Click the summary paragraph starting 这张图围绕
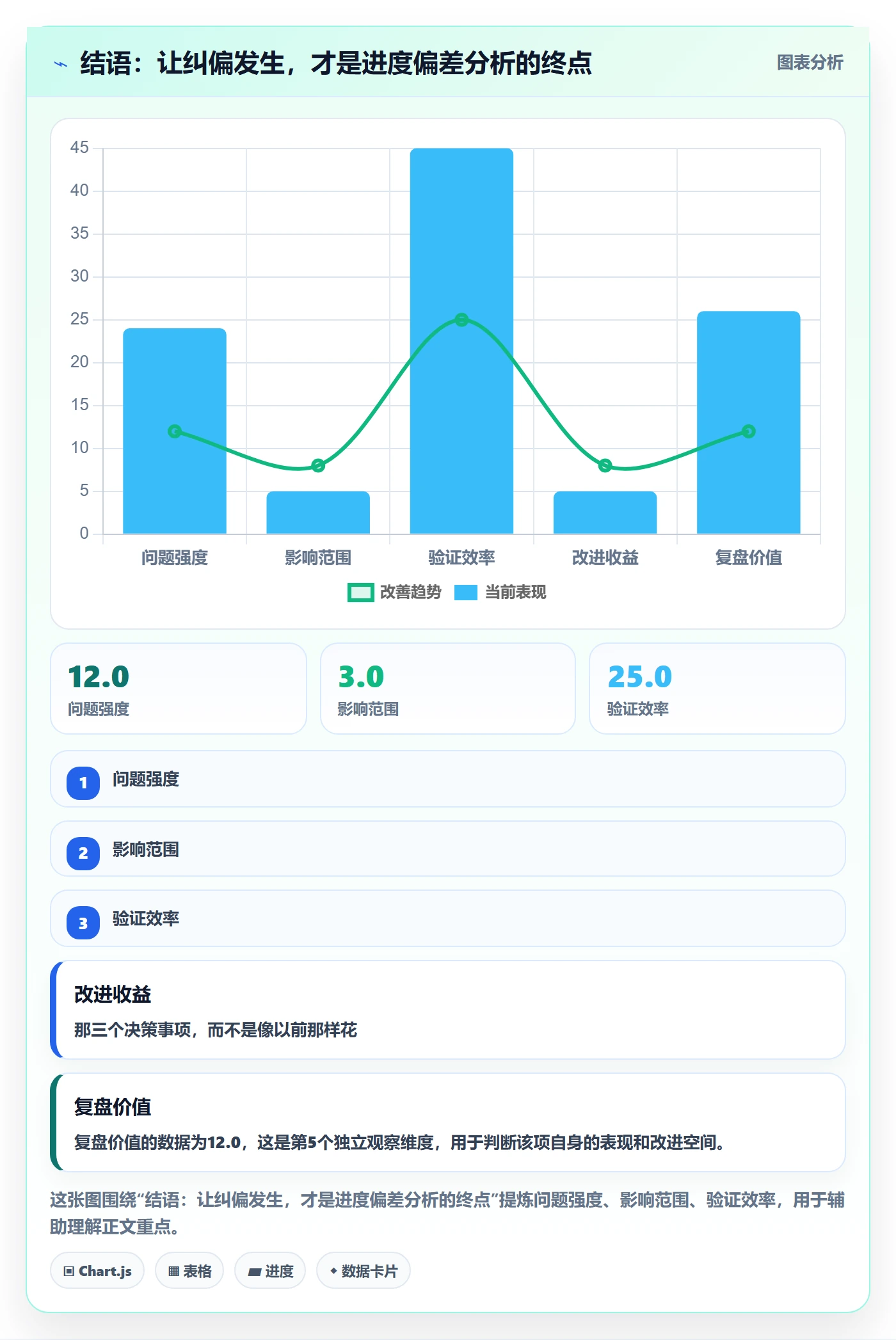896x1340 pixels. (x=447, y=1213)
